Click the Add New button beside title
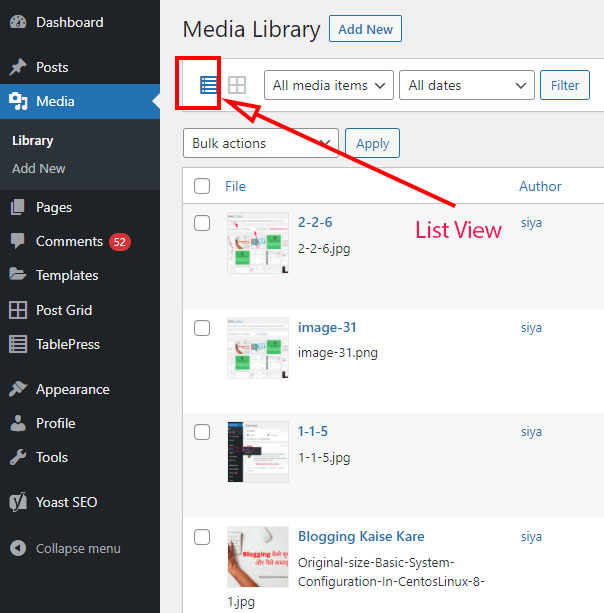 365,29
